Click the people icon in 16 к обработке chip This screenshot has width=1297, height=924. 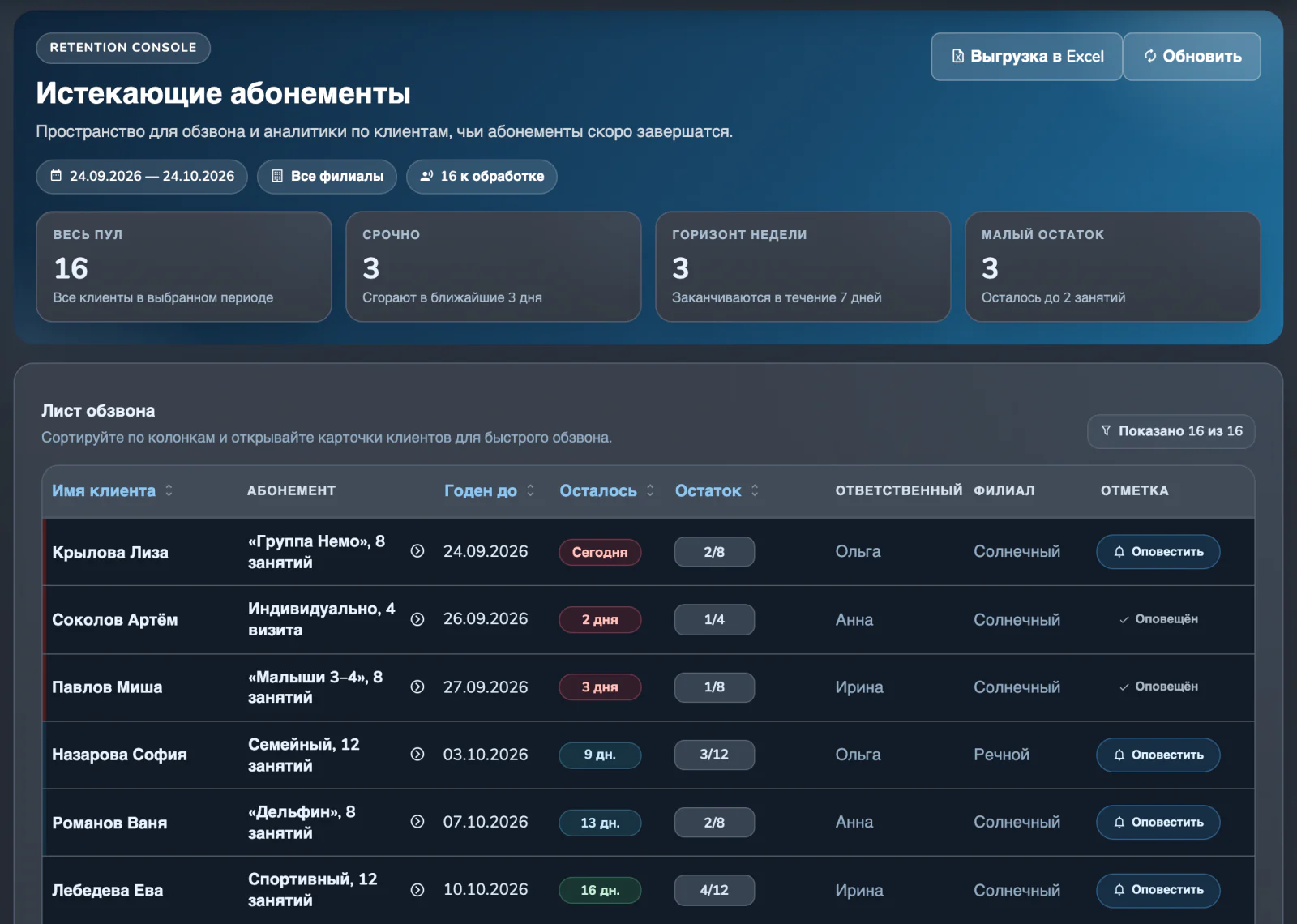[x=426, y=176]
